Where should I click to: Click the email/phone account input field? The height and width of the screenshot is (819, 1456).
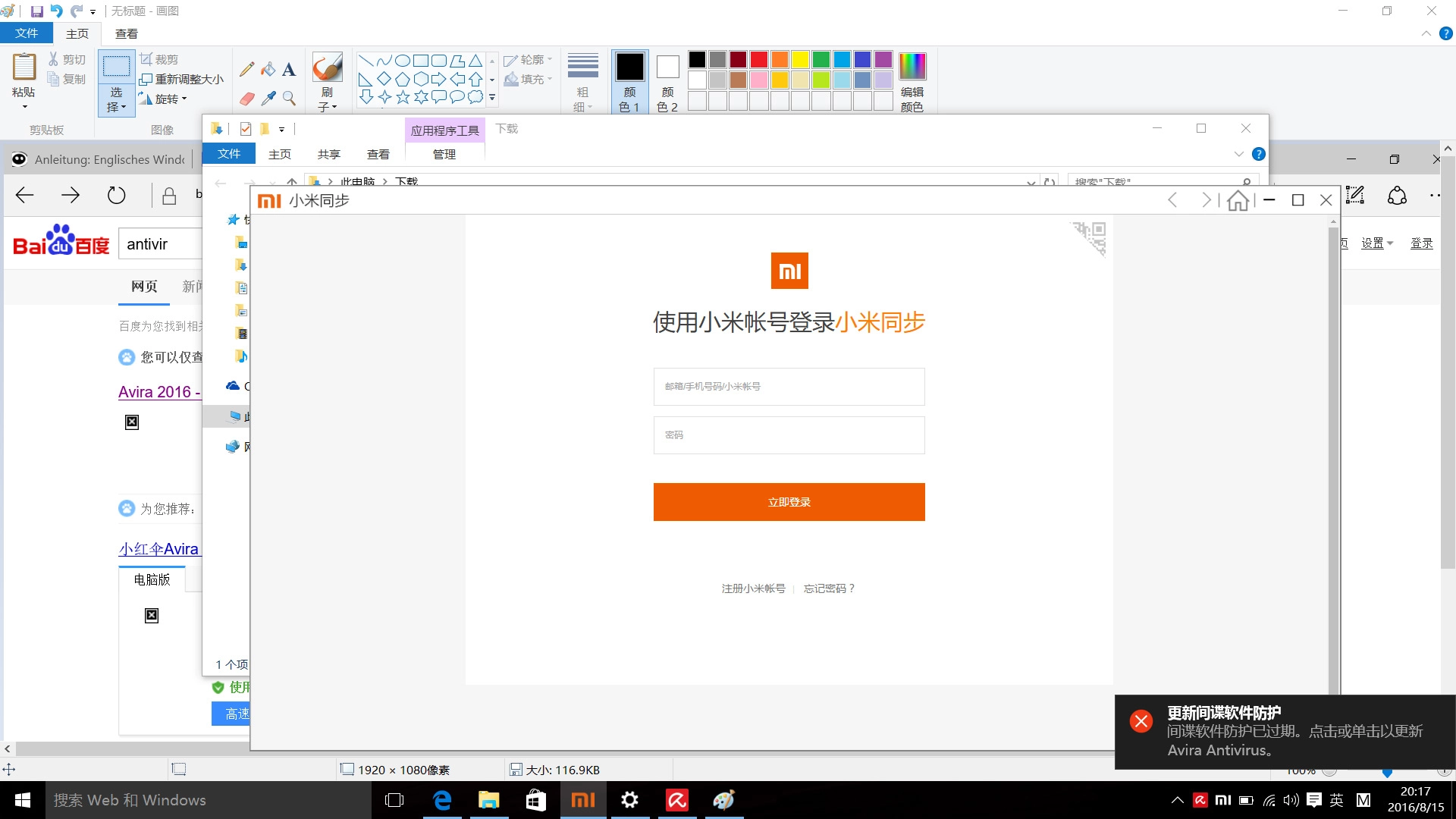coord(789,387)
